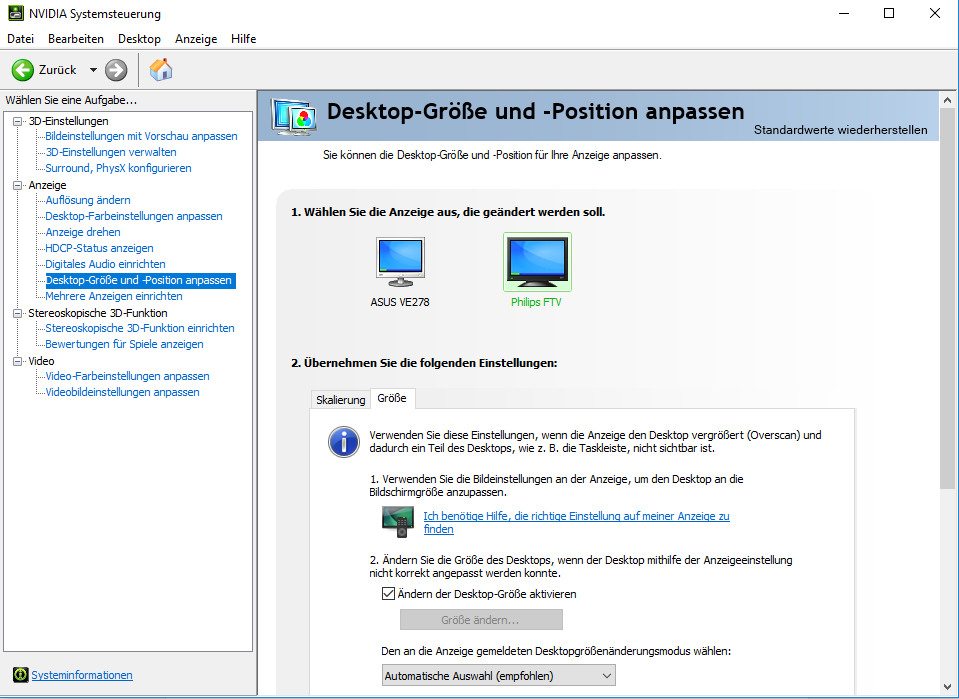Open the home page icon

coord(161,70)
